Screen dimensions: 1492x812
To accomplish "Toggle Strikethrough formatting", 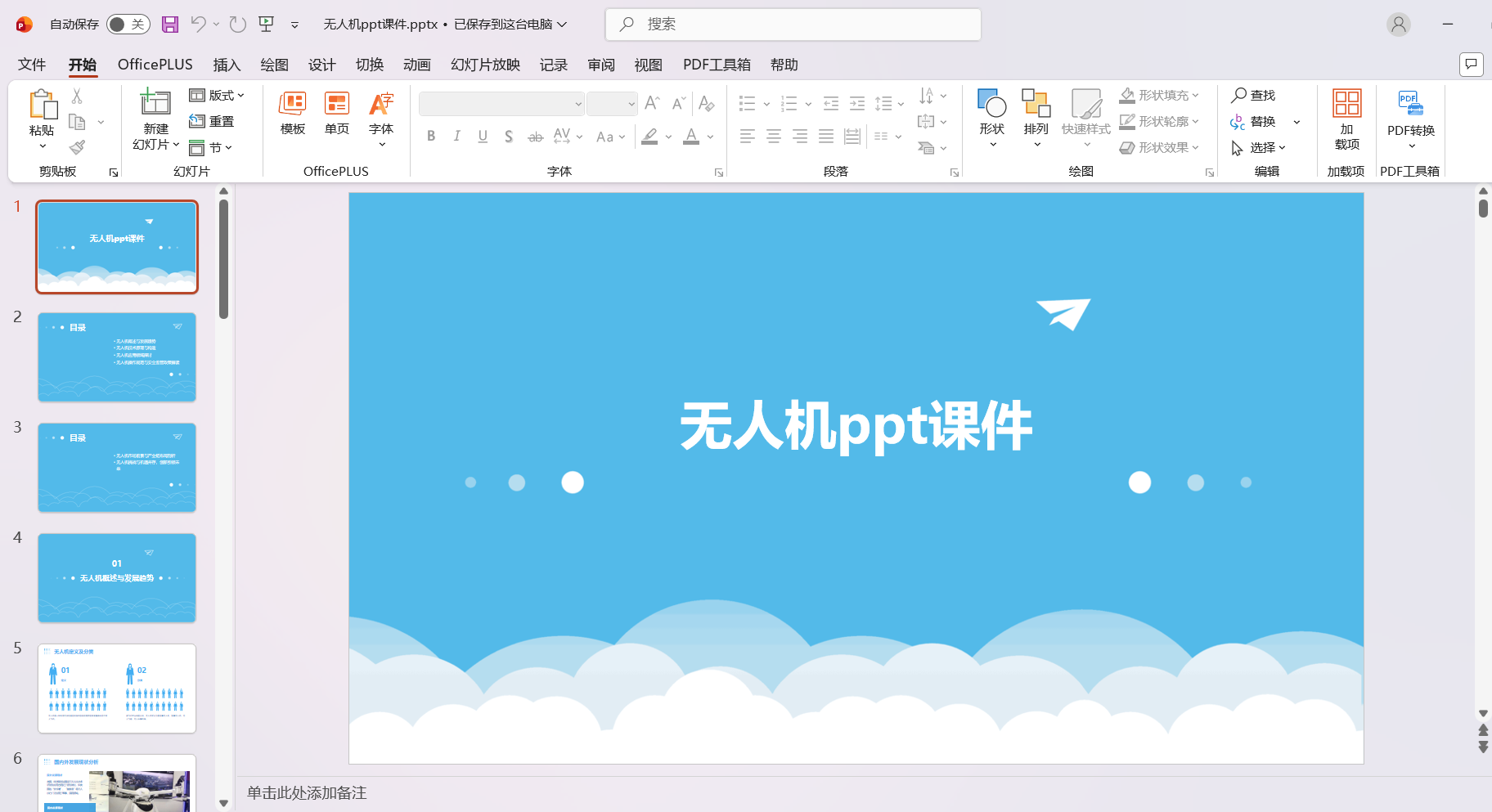I will [x=535, y=137].
